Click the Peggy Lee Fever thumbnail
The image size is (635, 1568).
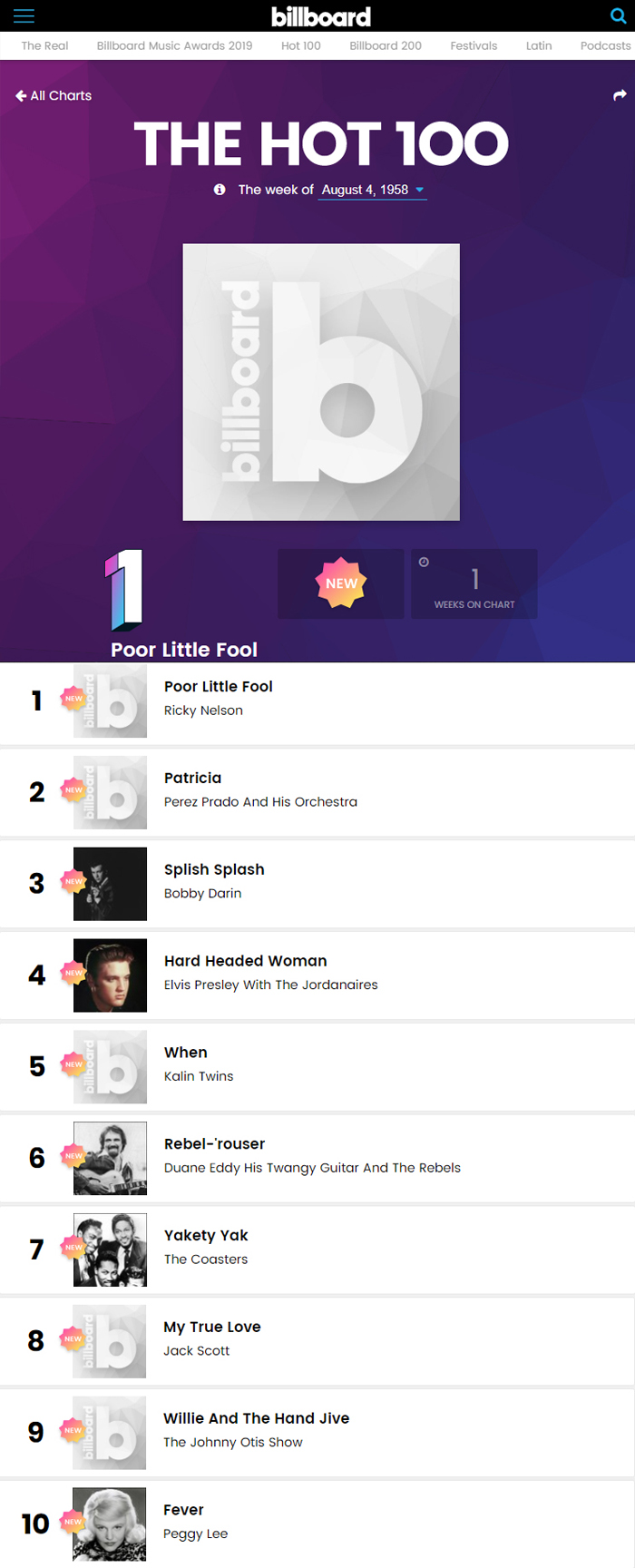click(110, 1524)
